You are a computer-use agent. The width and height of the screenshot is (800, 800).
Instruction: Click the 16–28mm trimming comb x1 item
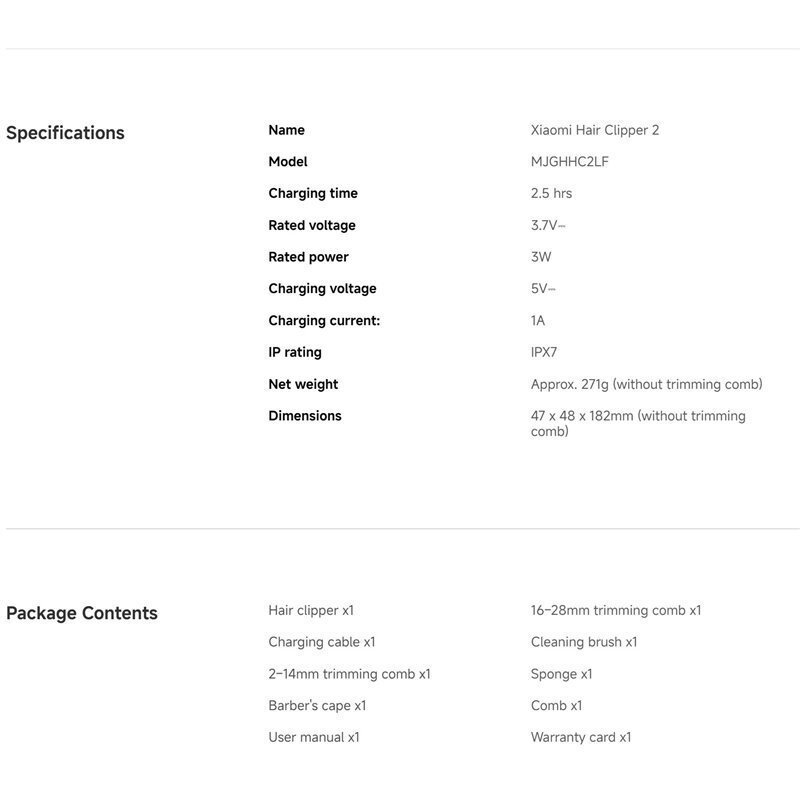(616, 610)
